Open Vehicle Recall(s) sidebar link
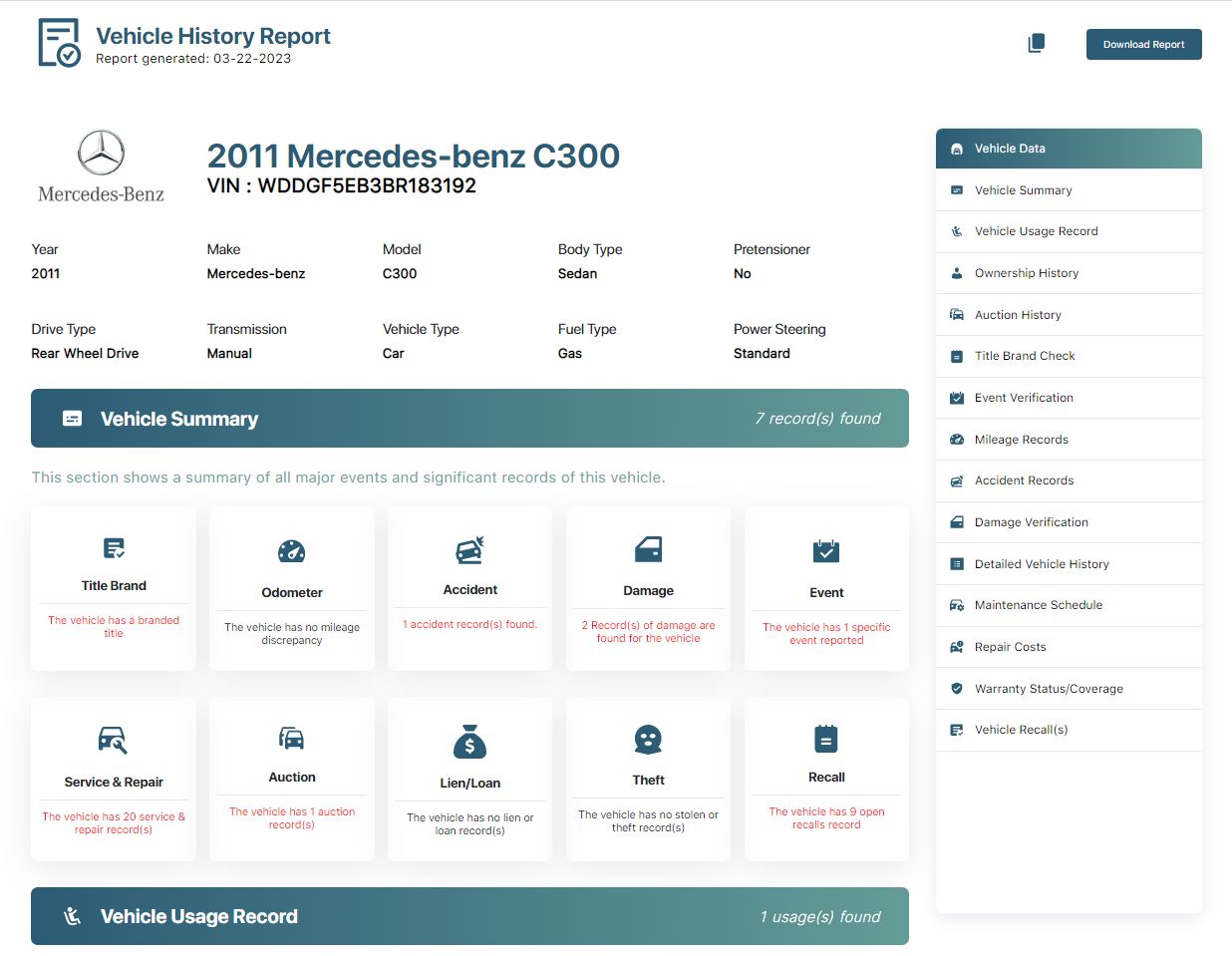The image size is (1232, 956). (1069, 730)
